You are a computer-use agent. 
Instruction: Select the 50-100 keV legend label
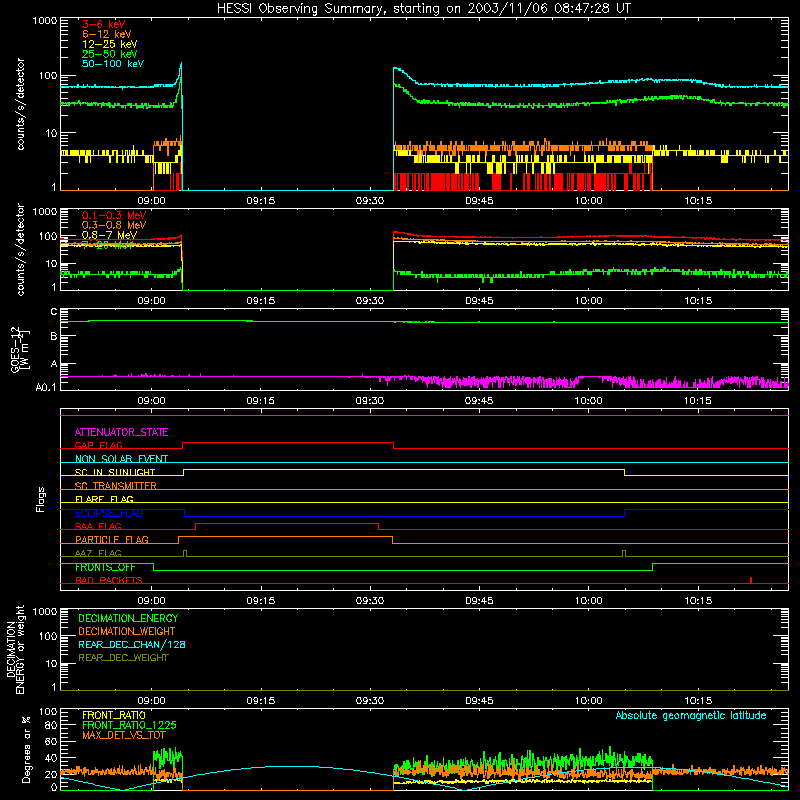(113, 64)
